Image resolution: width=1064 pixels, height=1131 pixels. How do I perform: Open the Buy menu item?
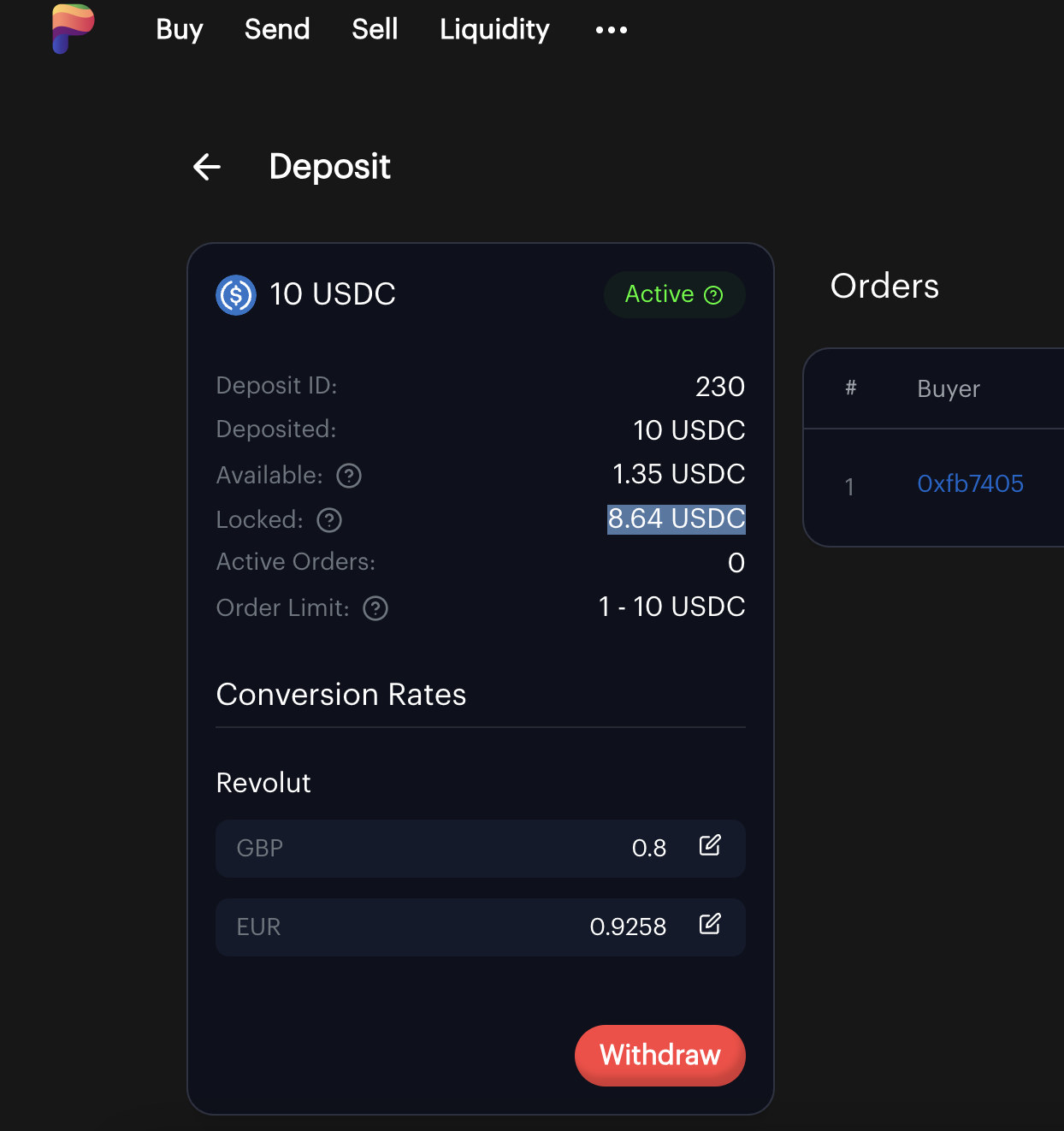click(180, 30)
